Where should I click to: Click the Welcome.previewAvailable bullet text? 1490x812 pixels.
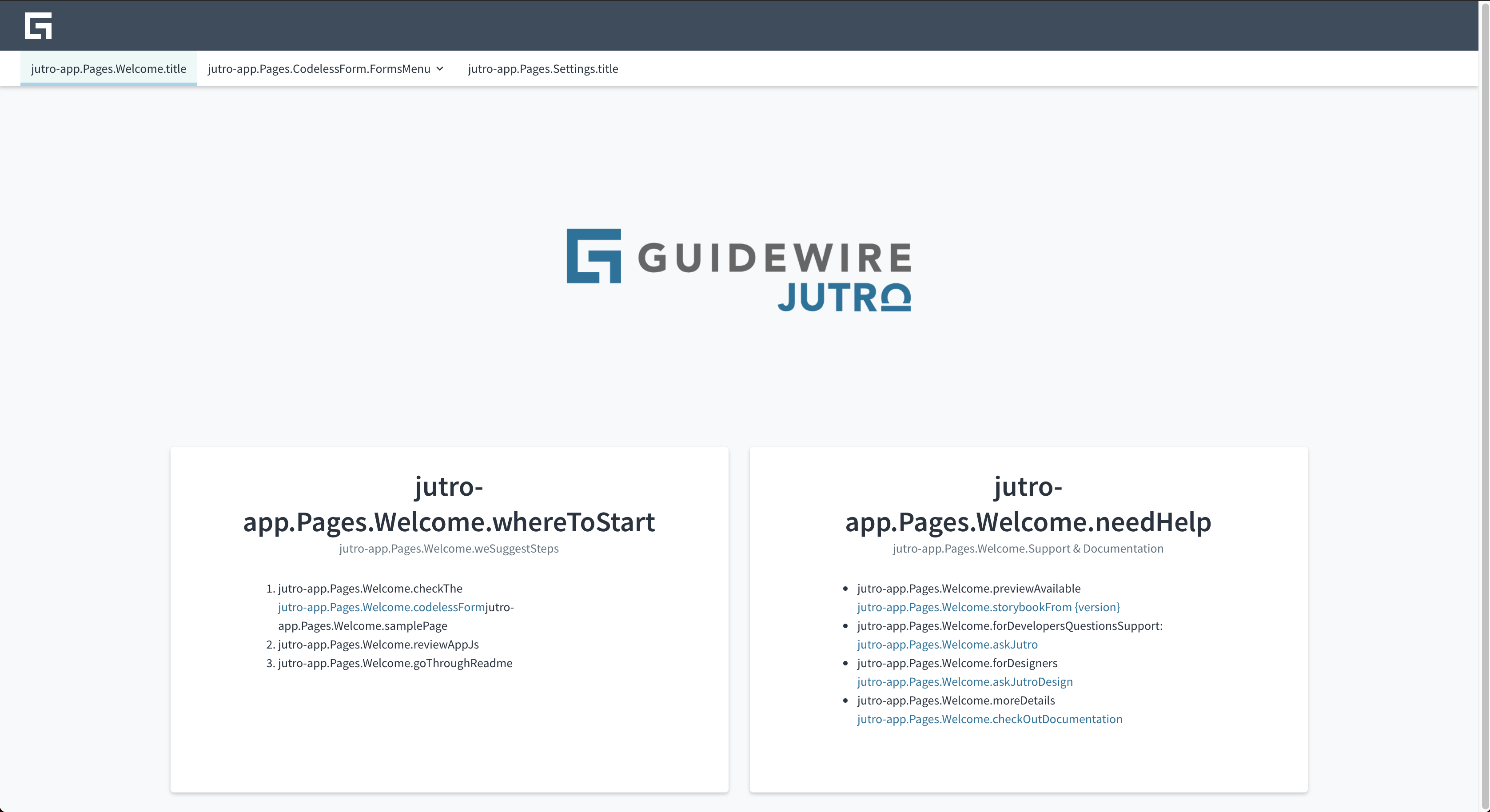point(968,588)
